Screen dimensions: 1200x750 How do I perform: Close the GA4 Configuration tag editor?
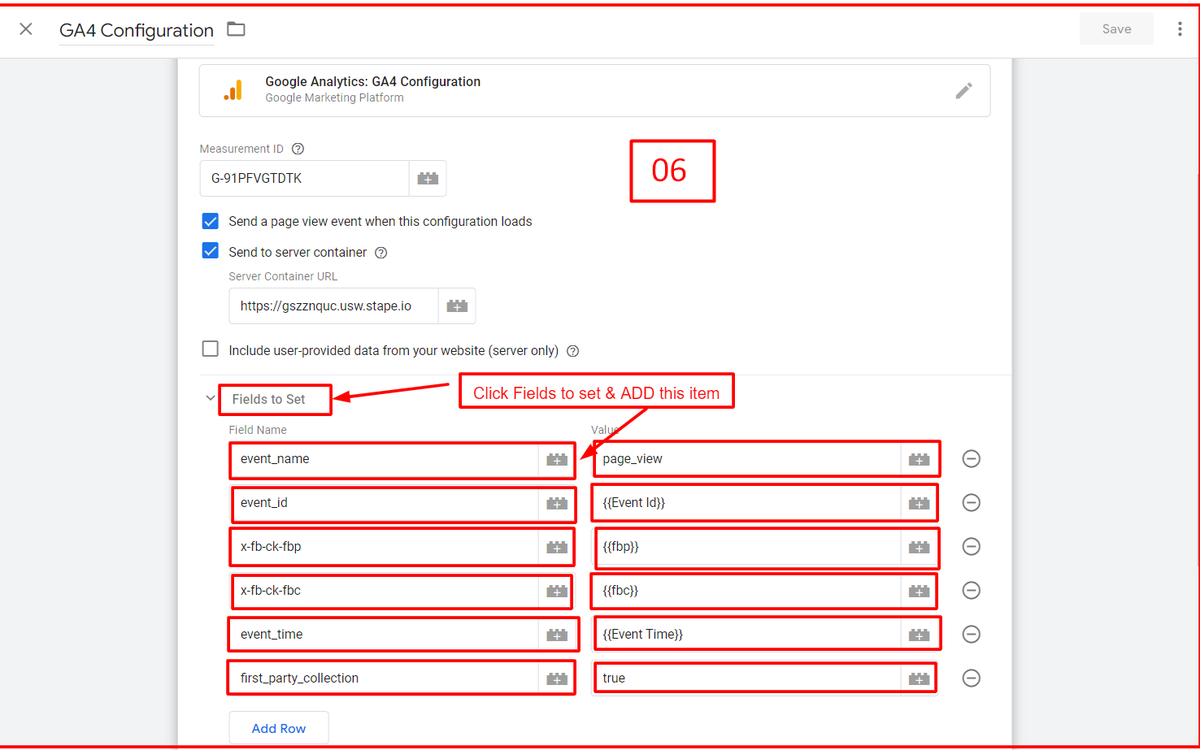(26, 29)
